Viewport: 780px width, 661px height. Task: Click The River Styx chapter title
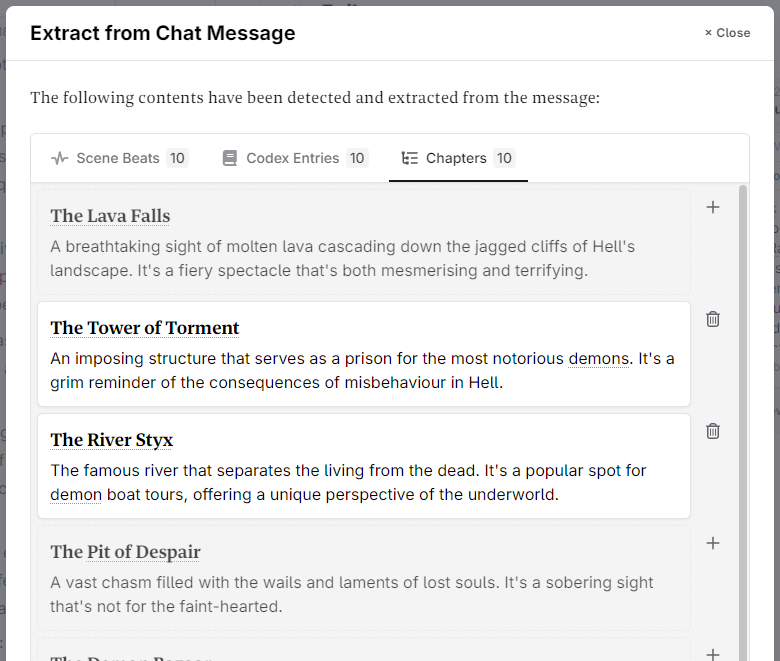112,440
